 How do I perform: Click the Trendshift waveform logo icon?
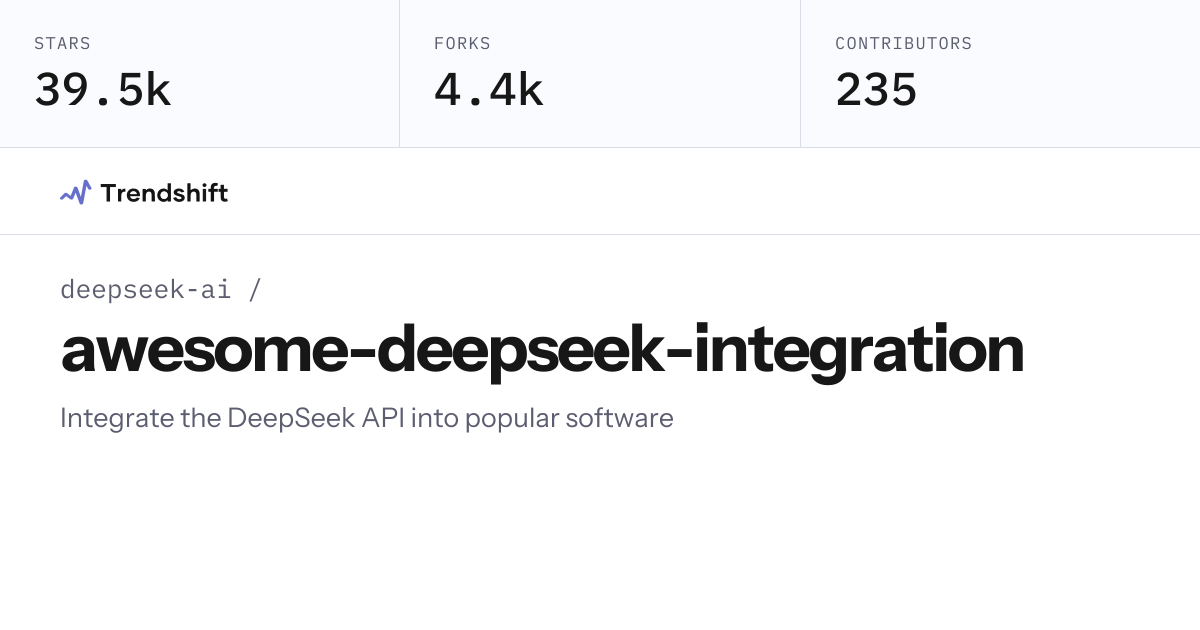click(x=75, y=192)
